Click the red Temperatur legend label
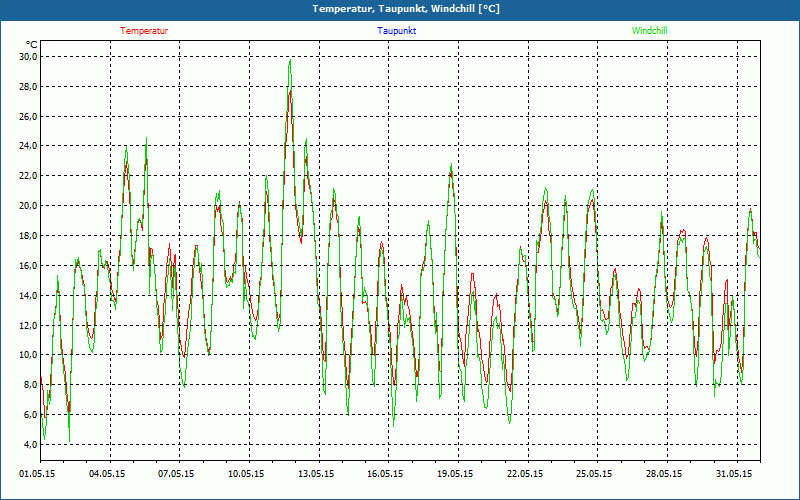The image size is (800, 500). 144,31
